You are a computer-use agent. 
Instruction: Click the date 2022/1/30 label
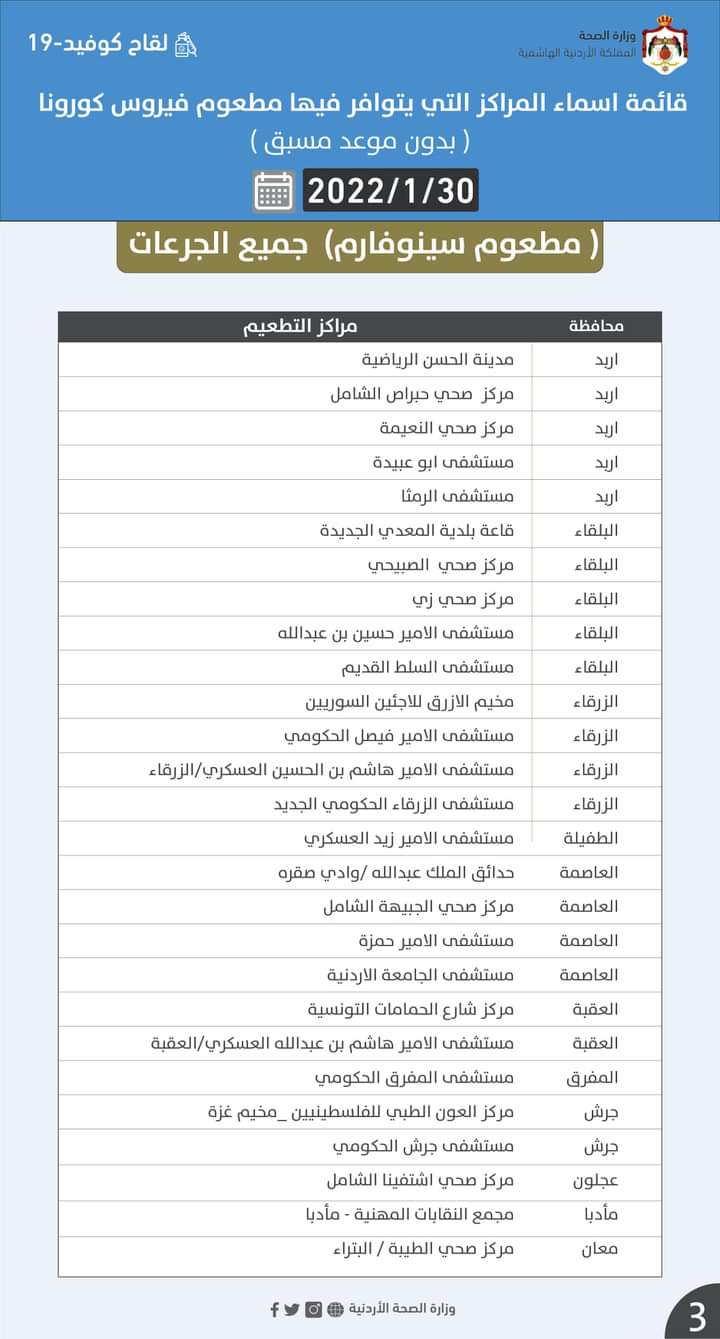click(390, 191)
